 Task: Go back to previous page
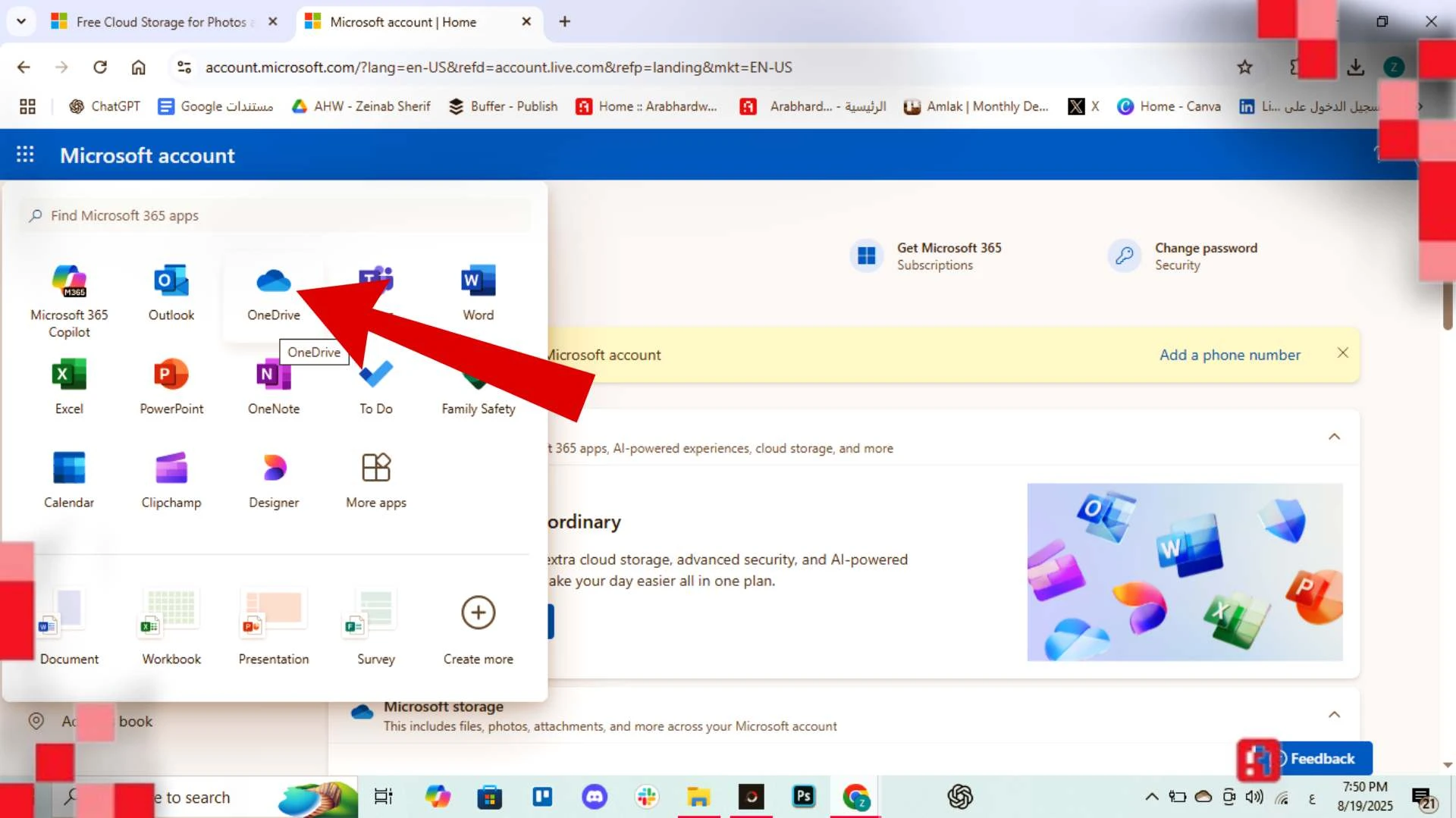(x=24, y=67)
